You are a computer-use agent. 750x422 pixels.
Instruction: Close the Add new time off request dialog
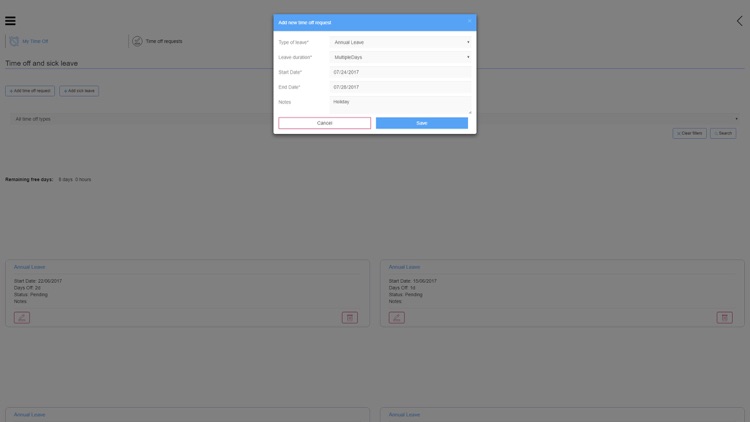coord(469,21)
